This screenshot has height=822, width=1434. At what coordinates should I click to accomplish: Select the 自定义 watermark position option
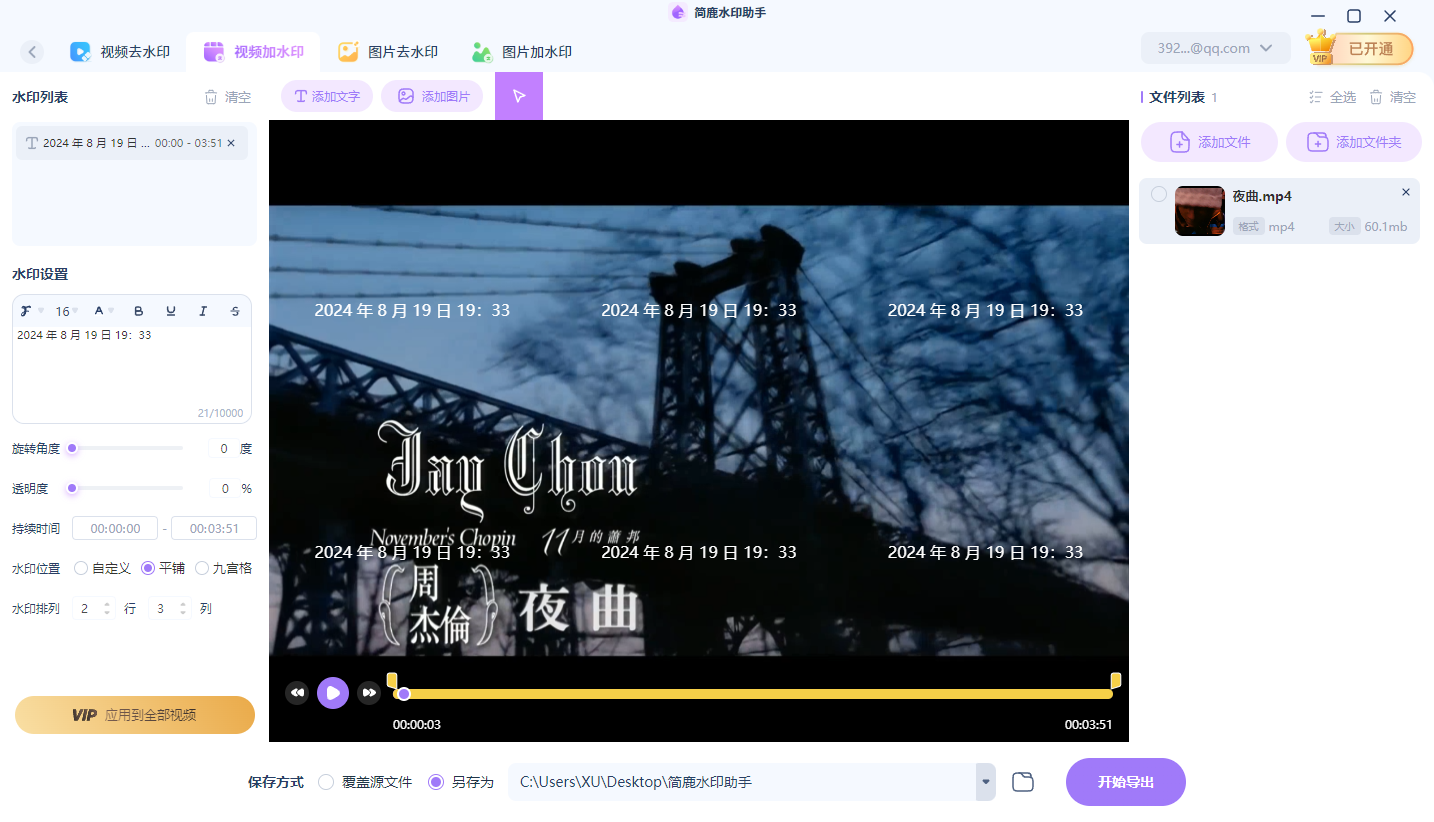pyautogui.click(x=103, y=568)
